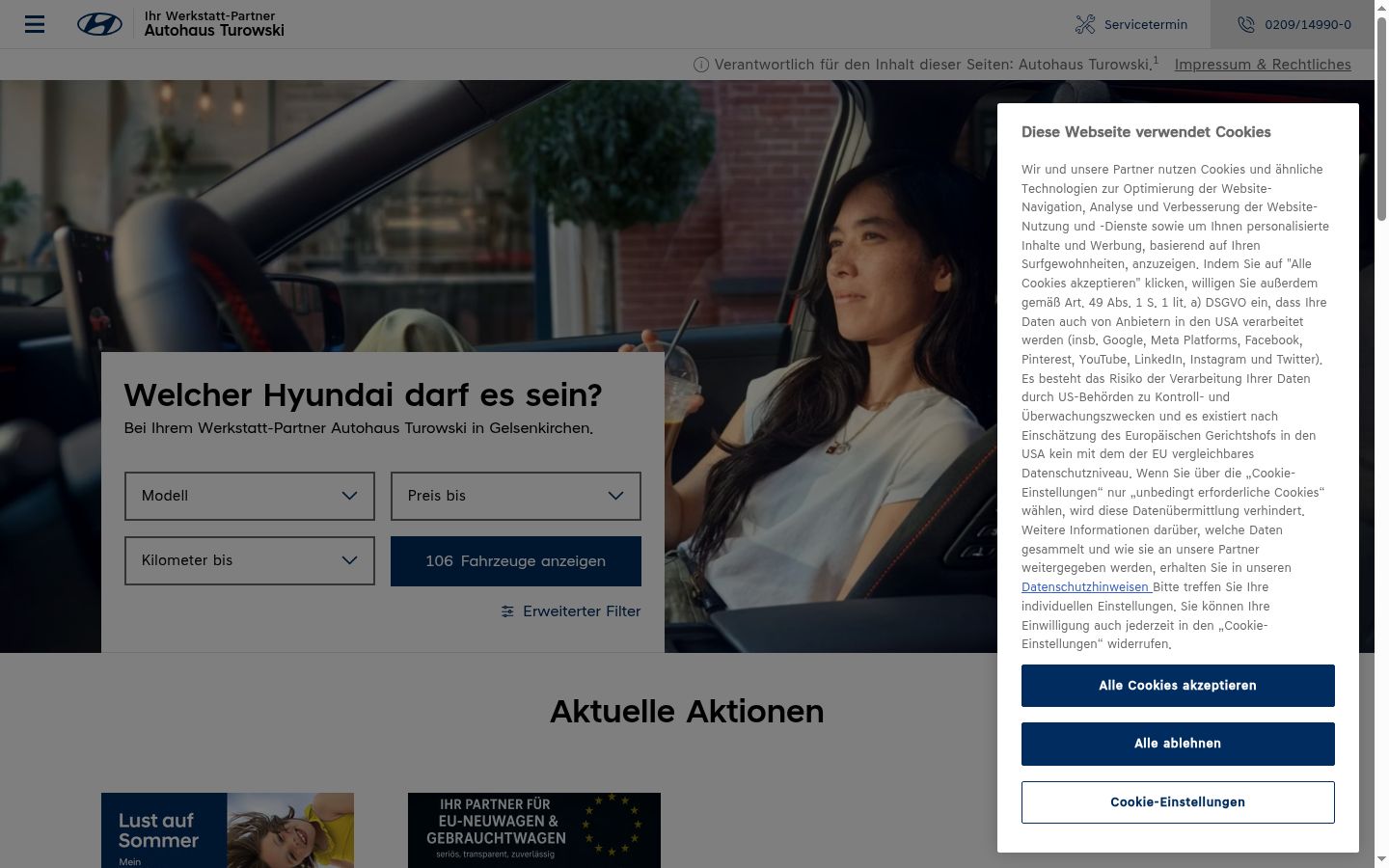Click the heading Welcher Hyundai darf es sein?
1389x868 pixels.
pos(363,395)
